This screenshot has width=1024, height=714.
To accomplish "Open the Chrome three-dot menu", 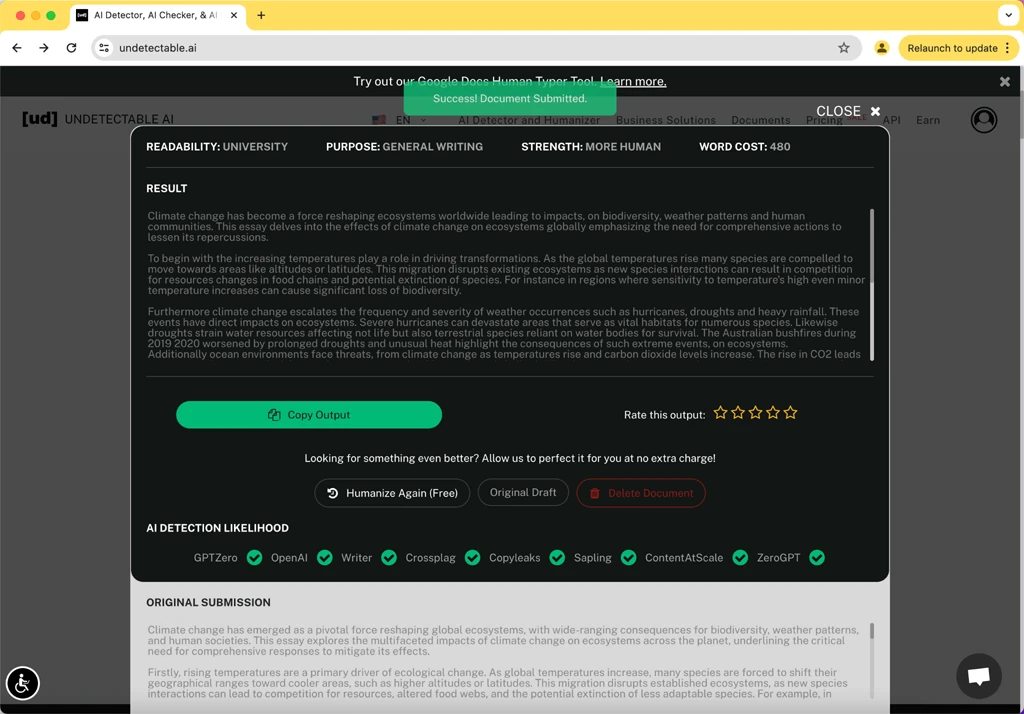I will click(1008, 48).
